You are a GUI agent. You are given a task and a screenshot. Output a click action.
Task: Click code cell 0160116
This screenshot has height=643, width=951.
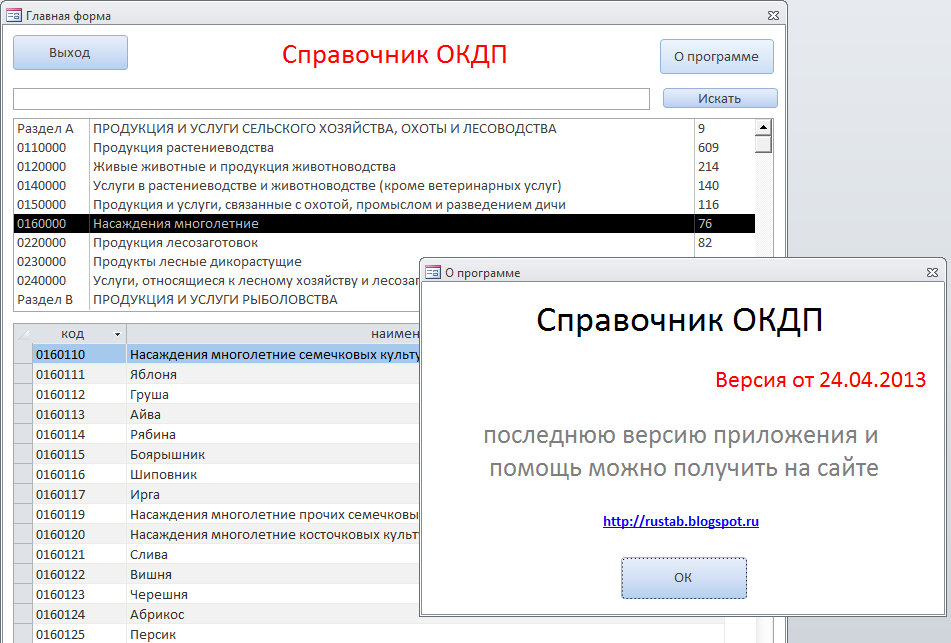click(x=79, y=474)
